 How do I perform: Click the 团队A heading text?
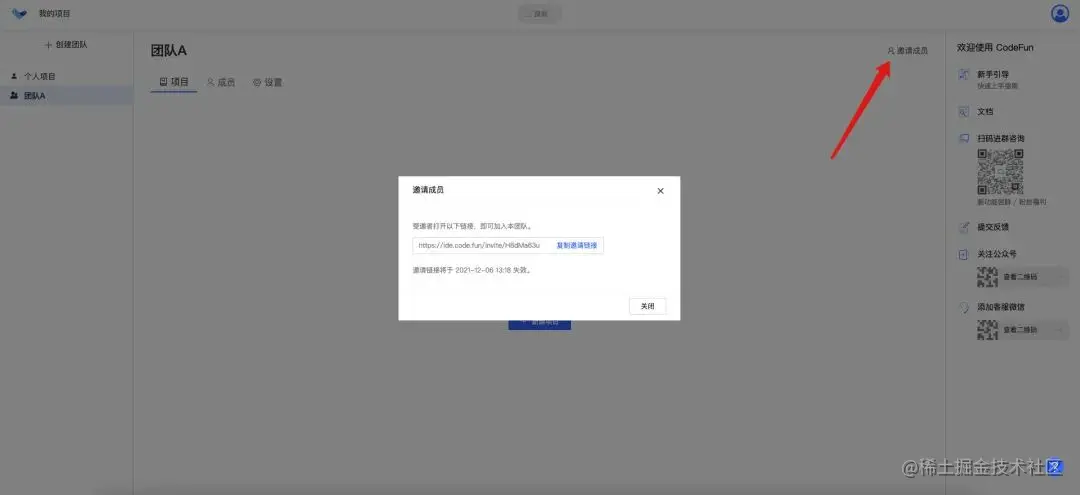[169, 50]
